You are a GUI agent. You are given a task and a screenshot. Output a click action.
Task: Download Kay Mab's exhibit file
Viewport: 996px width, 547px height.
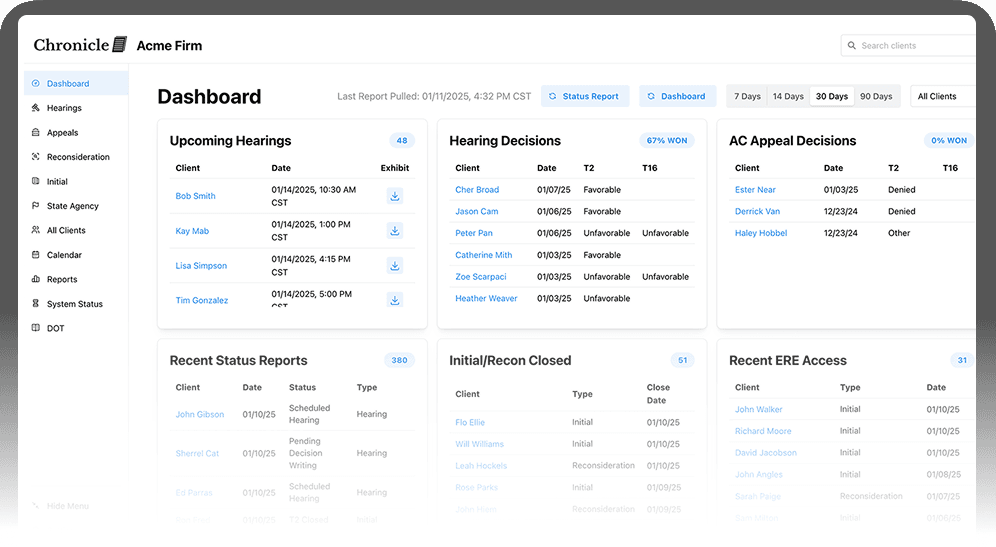tap(394, 231)
